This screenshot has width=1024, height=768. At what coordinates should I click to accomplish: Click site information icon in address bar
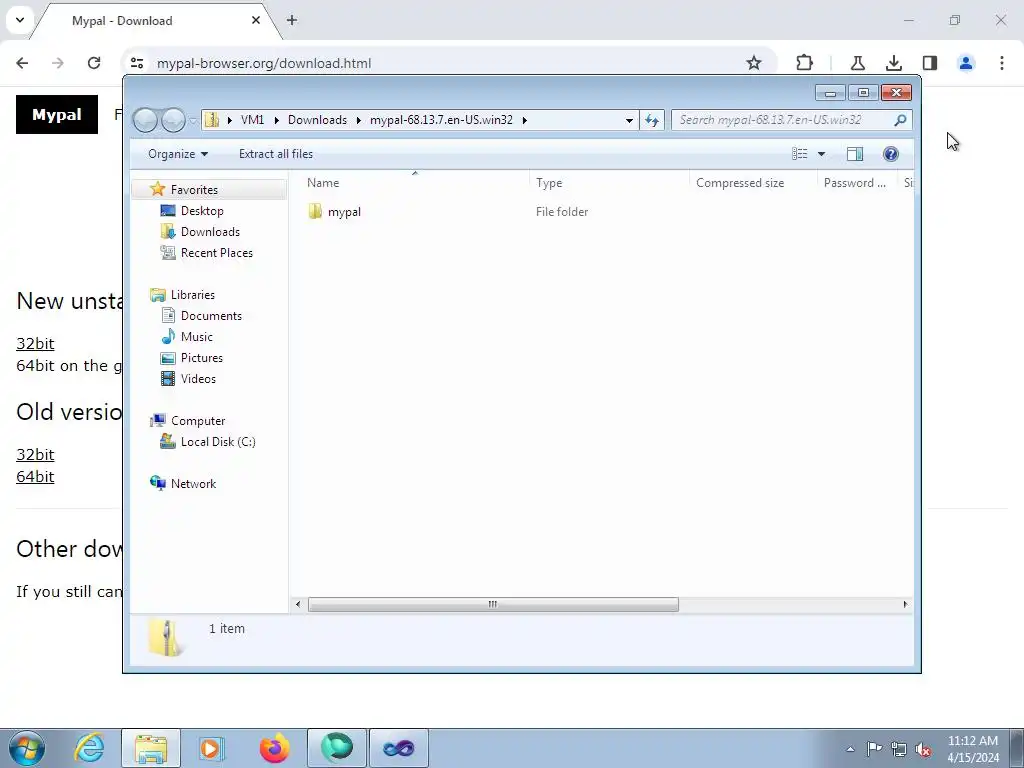point(136,63)
